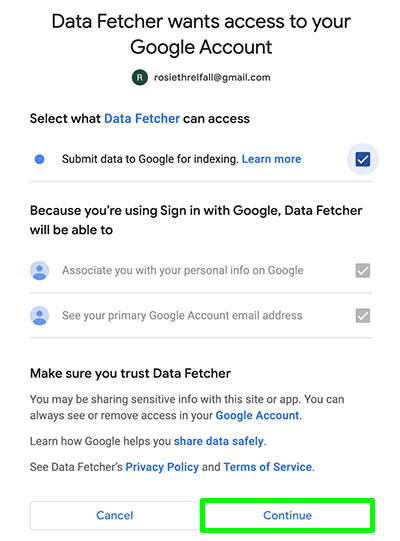Click the rosiethrelfall@gmail.com email address
Viewport: 400px width, 541px height.
[212, 78]
